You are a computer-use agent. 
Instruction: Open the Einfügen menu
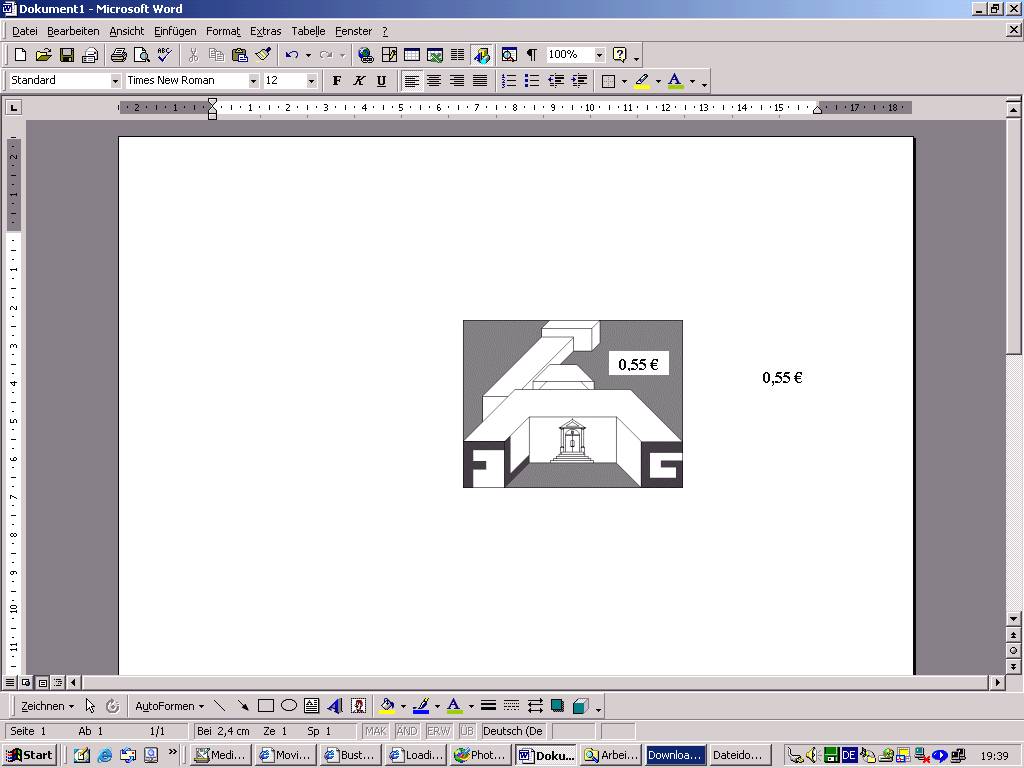pyautogui.click(x=175, y=31)
